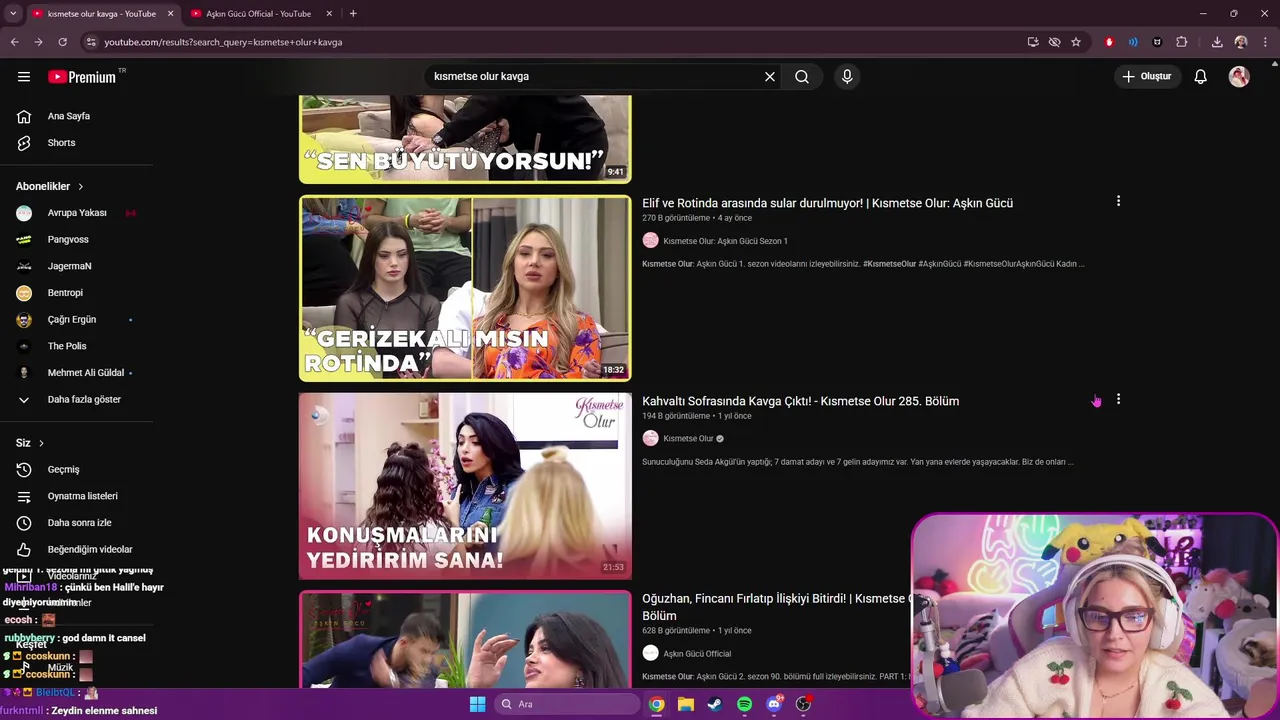Go back in the browser
Screen dimensions: 1280x720
tap(15, 42)
